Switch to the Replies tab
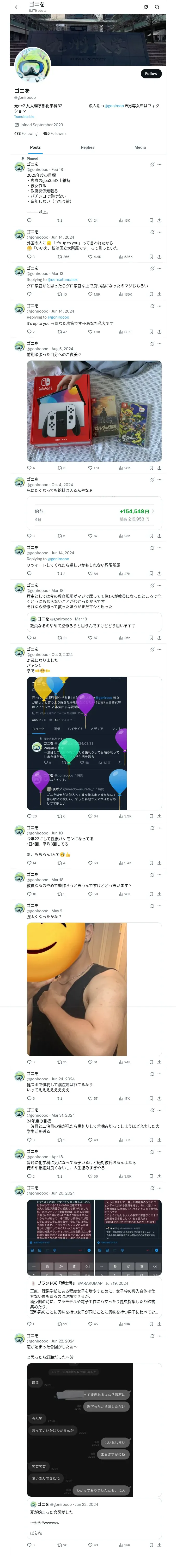This screenshot has width=176, height=1568. [x=87, y=147]
